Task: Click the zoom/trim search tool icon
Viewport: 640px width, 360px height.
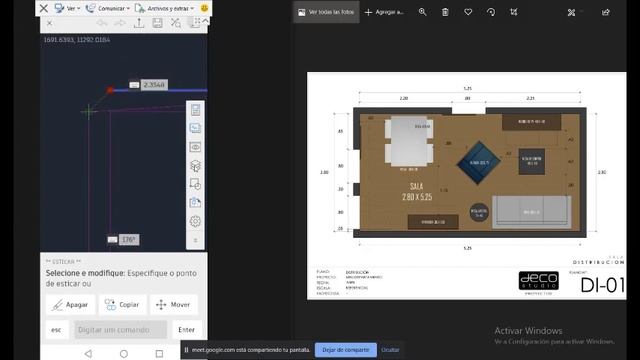Action: [176, 23]
